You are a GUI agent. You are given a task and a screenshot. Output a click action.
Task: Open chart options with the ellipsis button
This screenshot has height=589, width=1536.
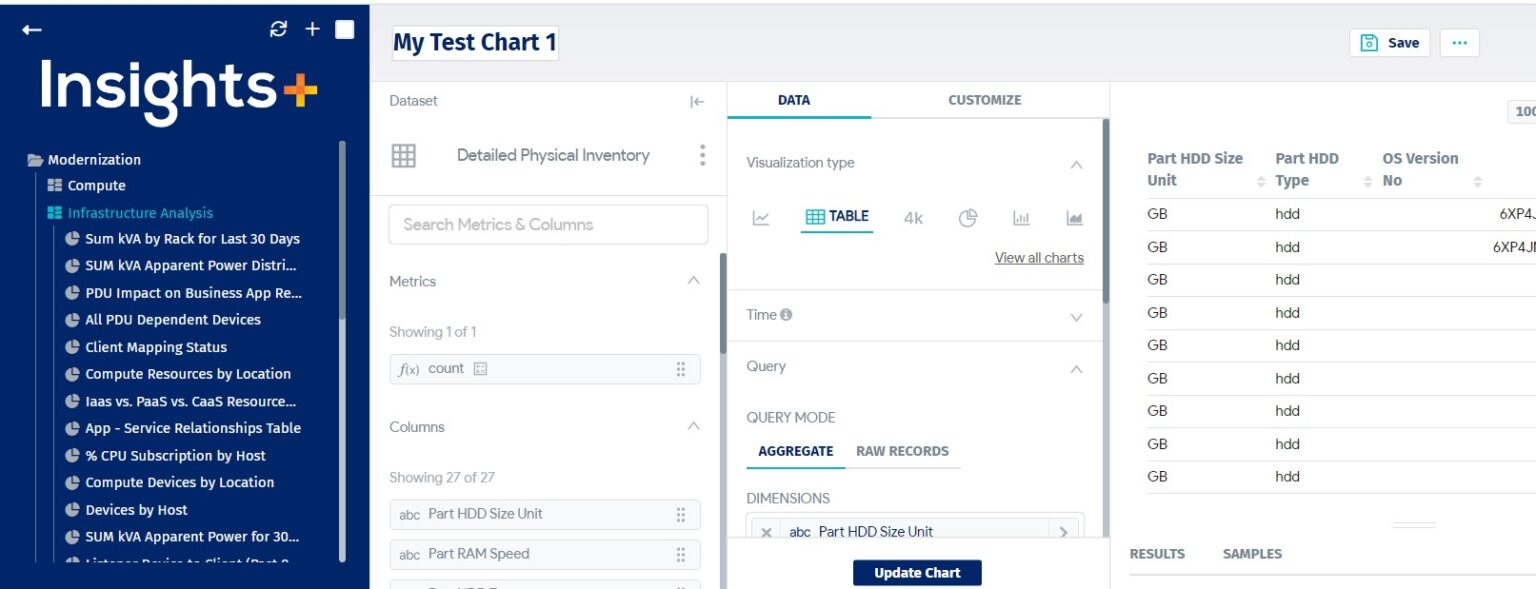pyautogui.click(x=1459, y=42)
